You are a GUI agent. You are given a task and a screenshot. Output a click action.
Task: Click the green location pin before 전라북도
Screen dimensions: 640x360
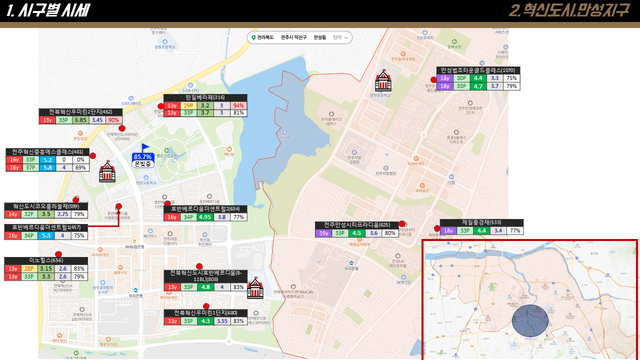tap(253, 38)
